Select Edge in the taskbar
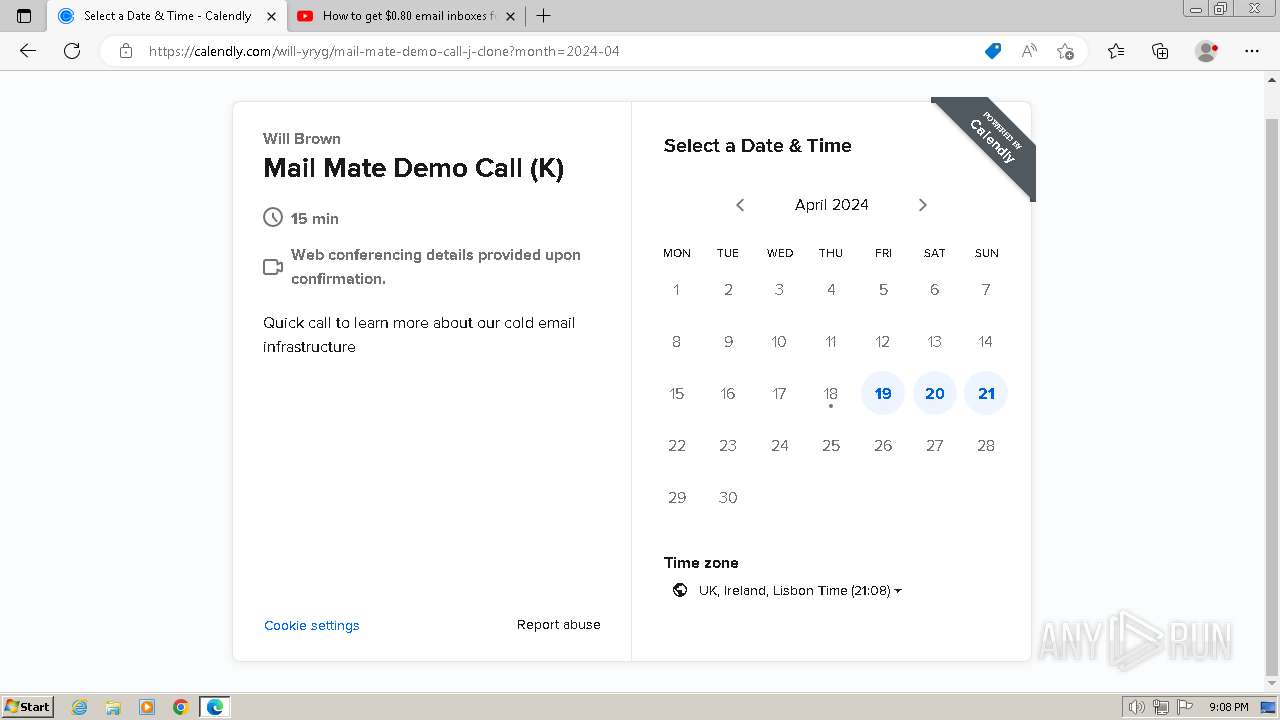1280x720 pixels. [x=215, y=707]
